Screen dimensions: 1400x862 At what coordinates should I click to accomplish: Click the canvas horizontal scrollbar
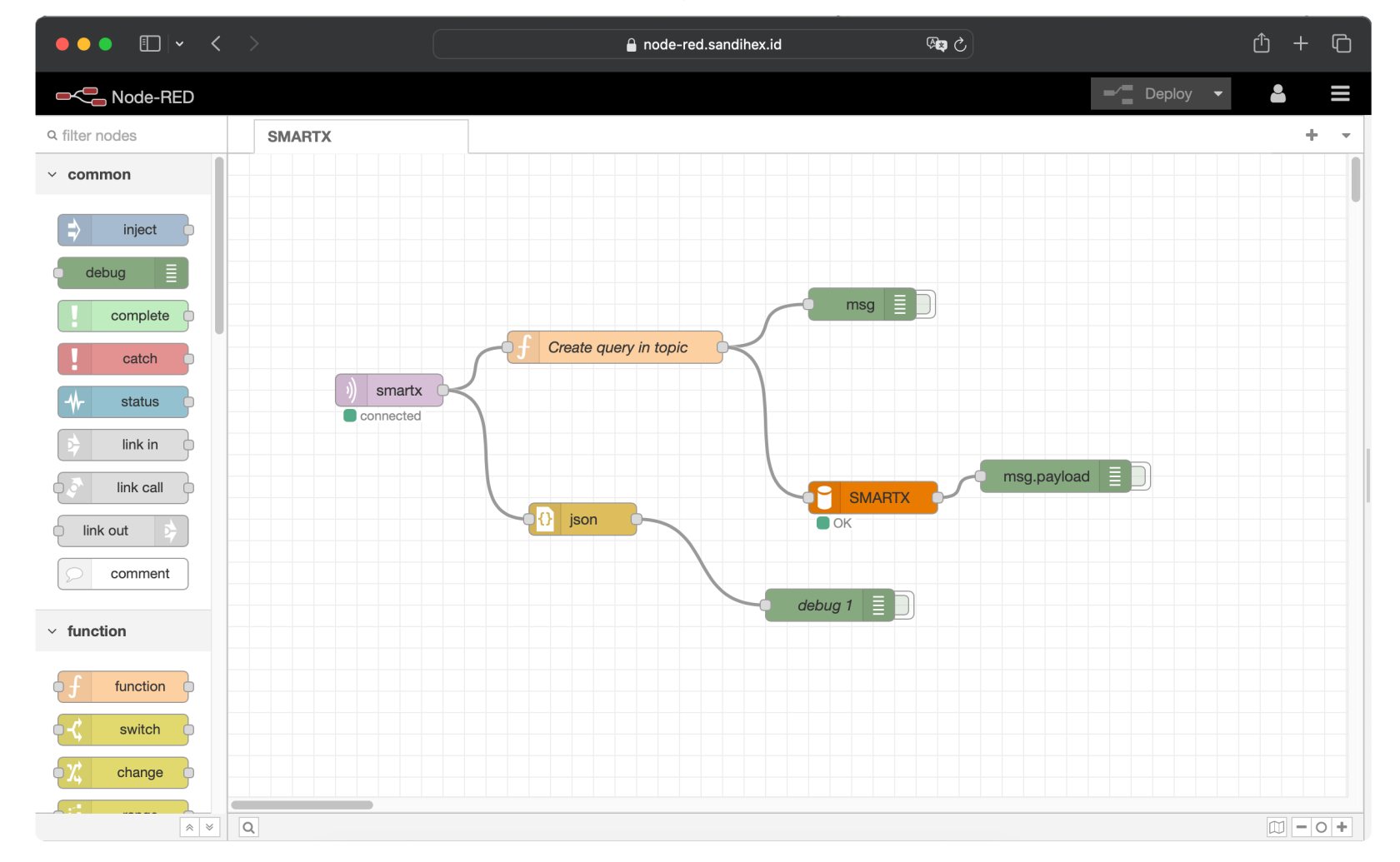302,805
